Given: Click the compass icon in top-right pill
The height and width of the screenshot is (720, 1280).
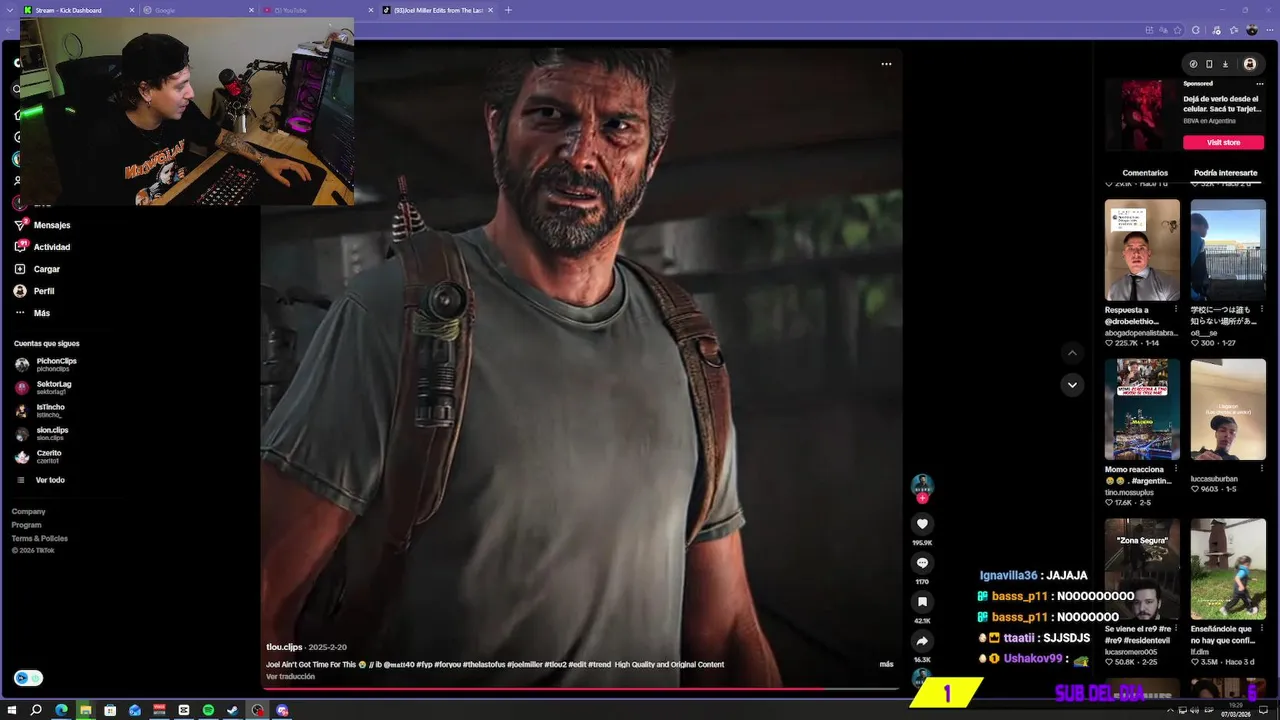Looking at the screenshot, I should pos(1193,64).
